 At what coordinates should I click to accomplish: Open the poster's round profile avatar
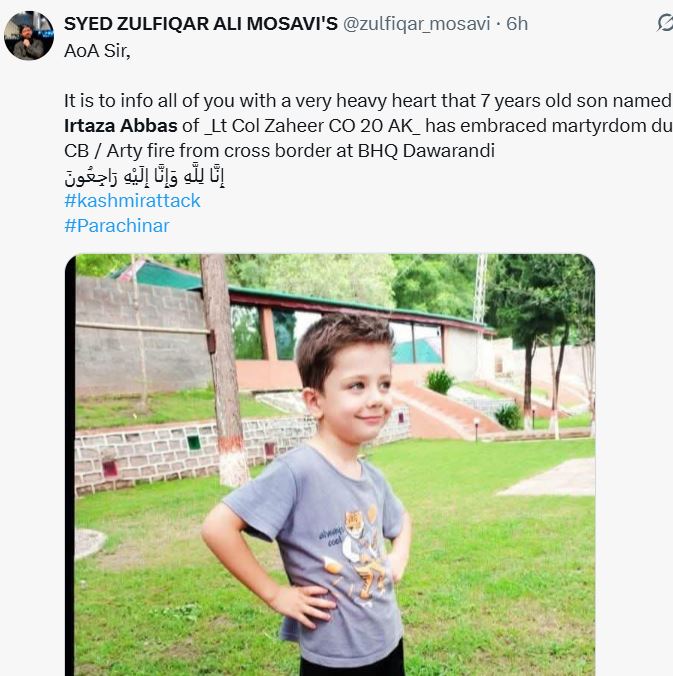tap(29, 36)
